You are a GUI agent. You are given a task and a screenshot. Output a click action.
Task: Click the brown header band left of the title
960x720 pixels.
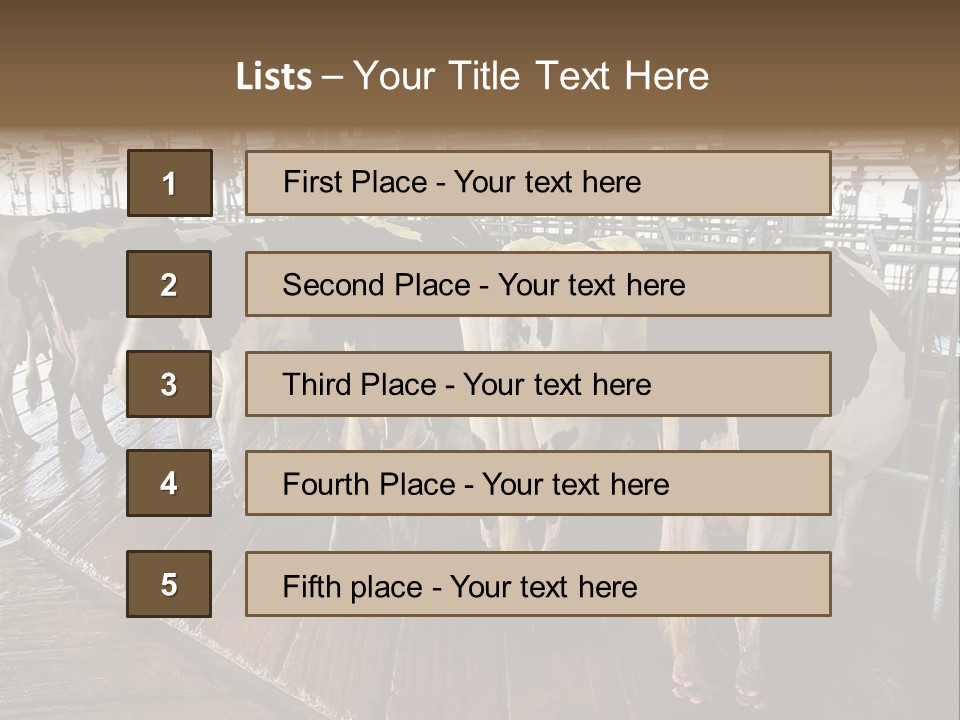pyautogui.click(x=110, y=75)
